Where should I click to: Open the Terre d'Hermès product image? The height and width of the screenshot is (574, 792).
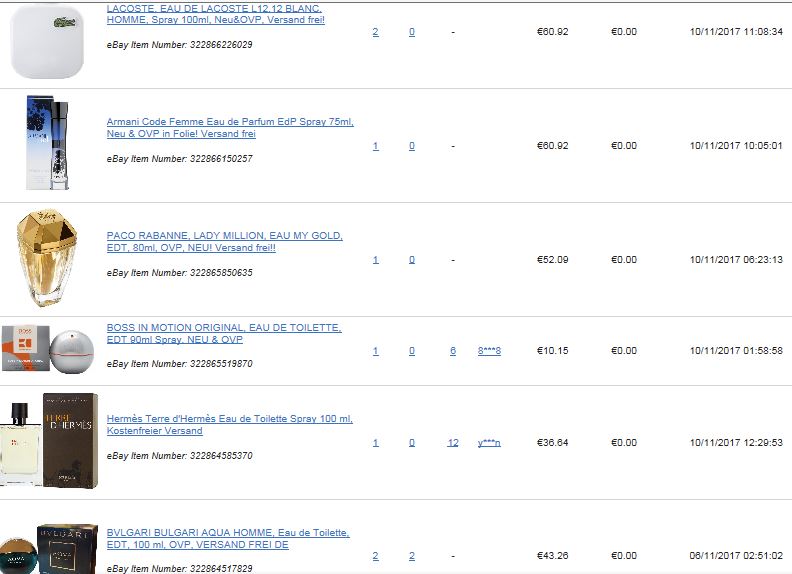49,441
